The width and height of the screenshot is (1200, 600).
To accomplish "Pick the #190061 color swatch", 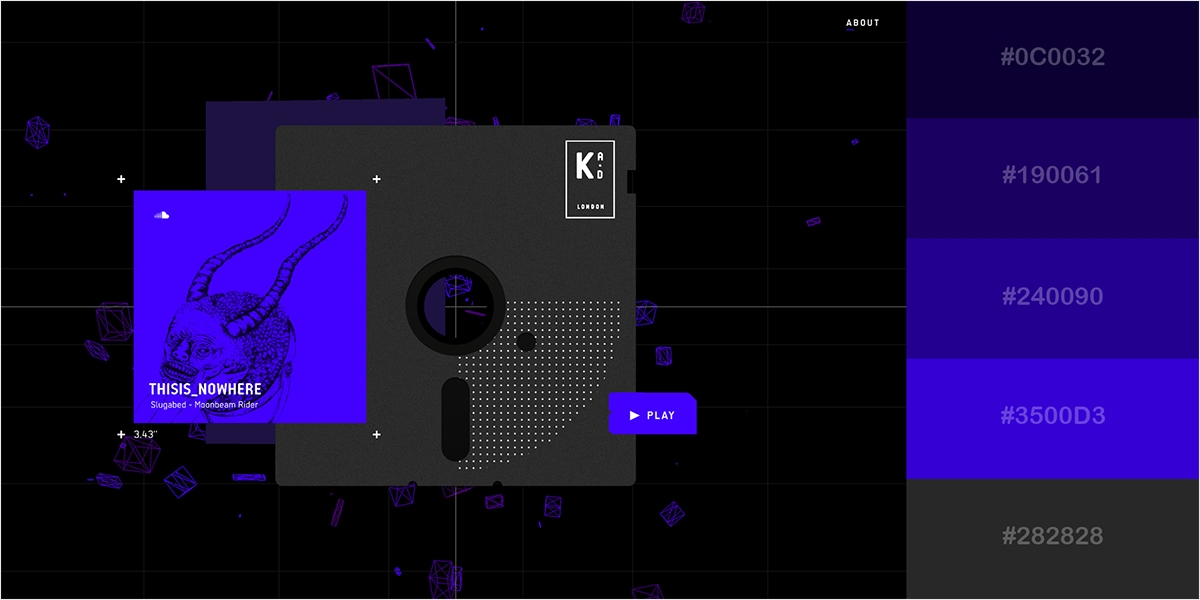I will click(x=1052, y=176).
